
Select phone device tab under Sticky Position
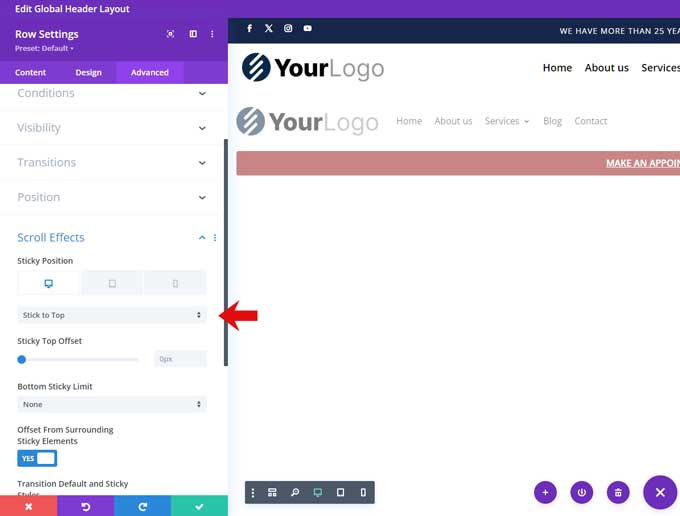coord(175,283)
